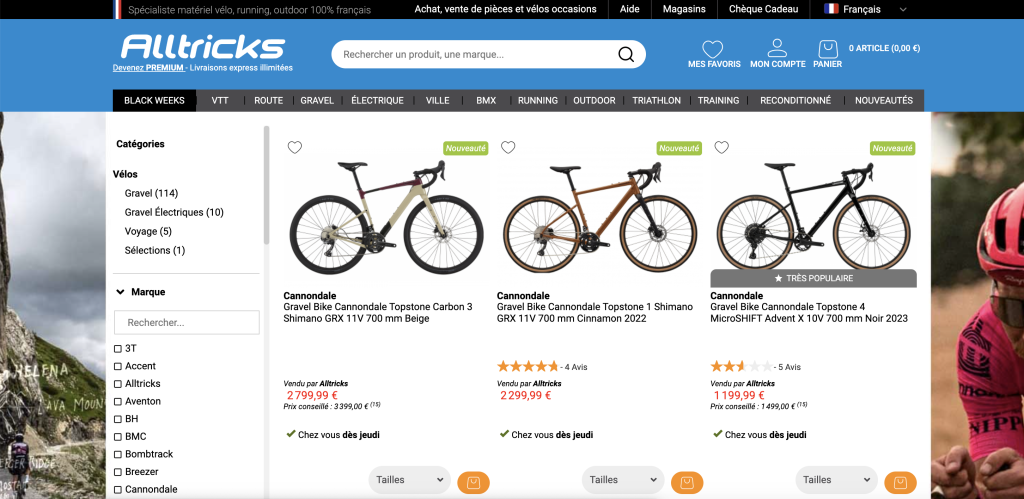
Task: Open Gravel Électriques (10) category
Action: (174, 212)
